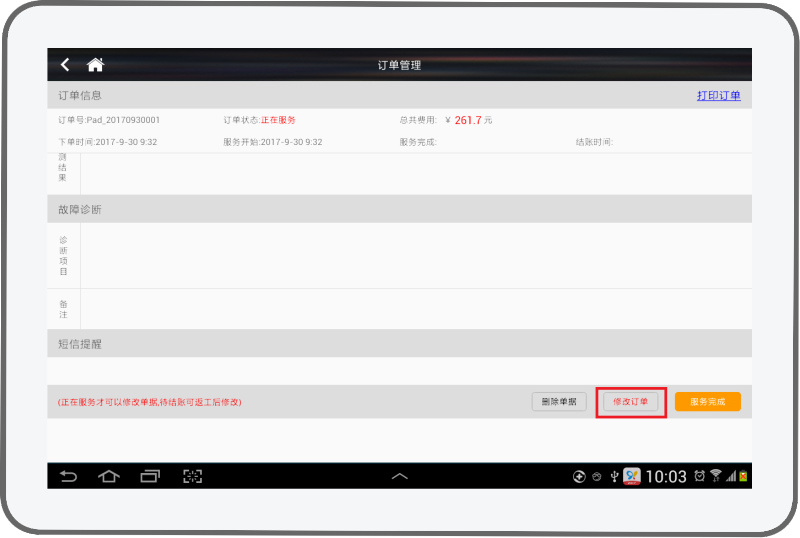Click the orange 服务完成 button
Screen dimensions: 800x538
(707, 401)
